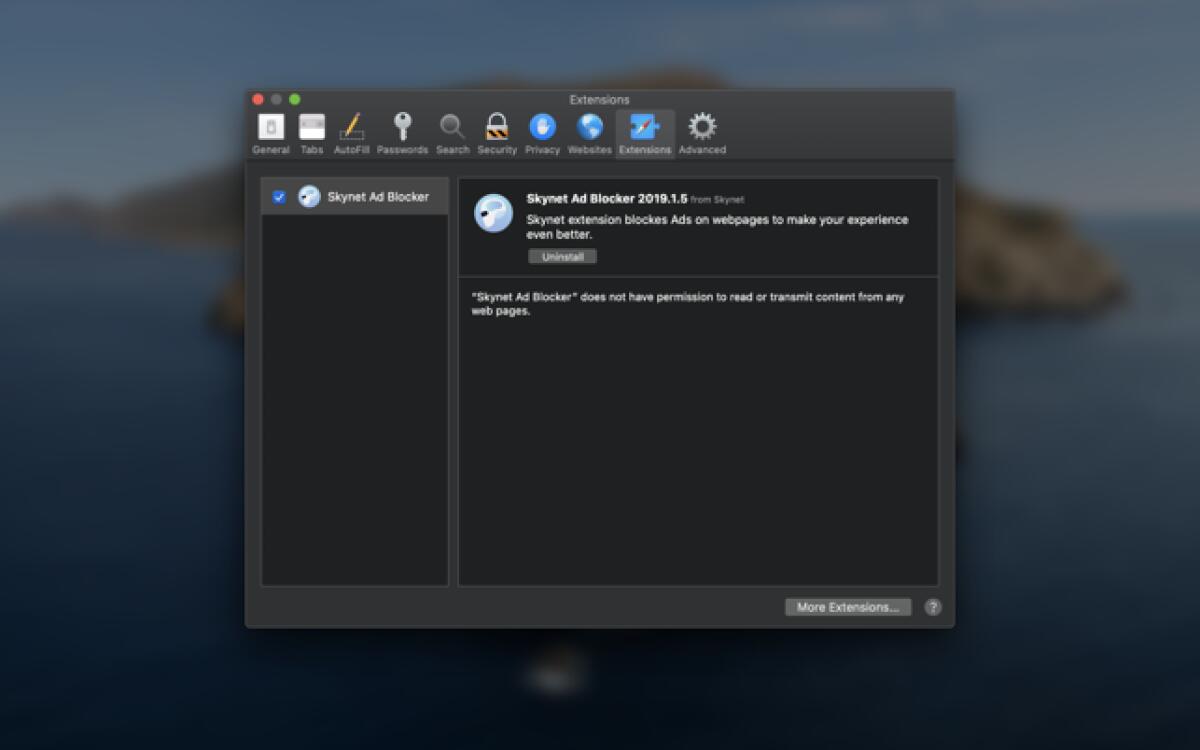Image resolution: width=1200 pixels, height=750 pixels.
Task: Open the Advanced settings pane
Action: coord(702,131)
